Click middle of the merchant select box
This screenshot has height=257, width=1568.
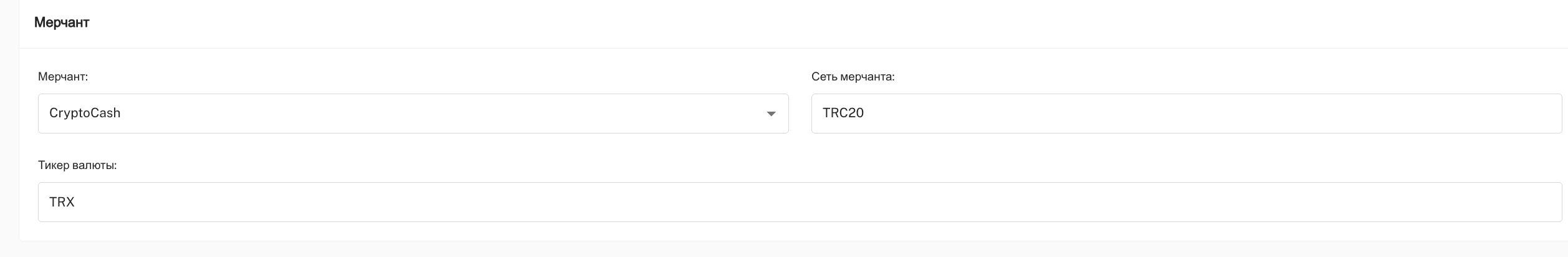[413, 114]
